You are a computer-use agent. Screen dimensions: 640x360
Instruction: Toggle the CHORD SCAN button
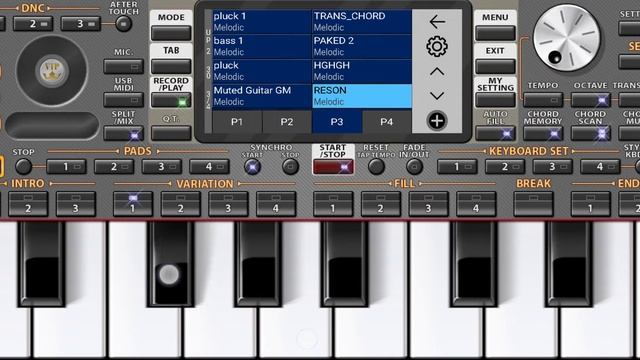(x=590, y=133)
